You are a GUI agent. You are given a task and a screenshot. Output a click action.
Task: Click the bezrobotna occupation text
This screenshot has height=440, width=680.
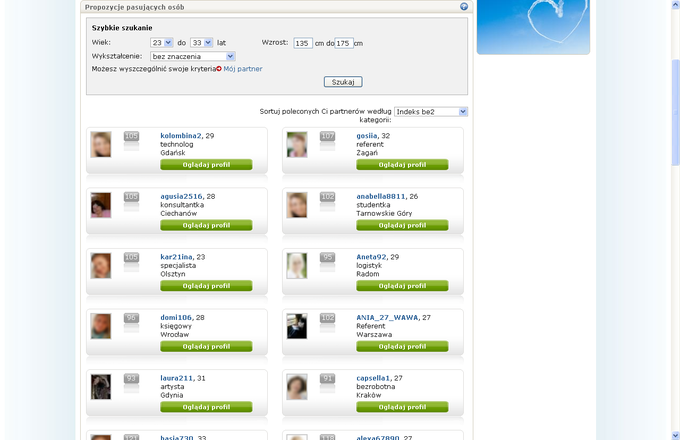[x=376, y=387]
